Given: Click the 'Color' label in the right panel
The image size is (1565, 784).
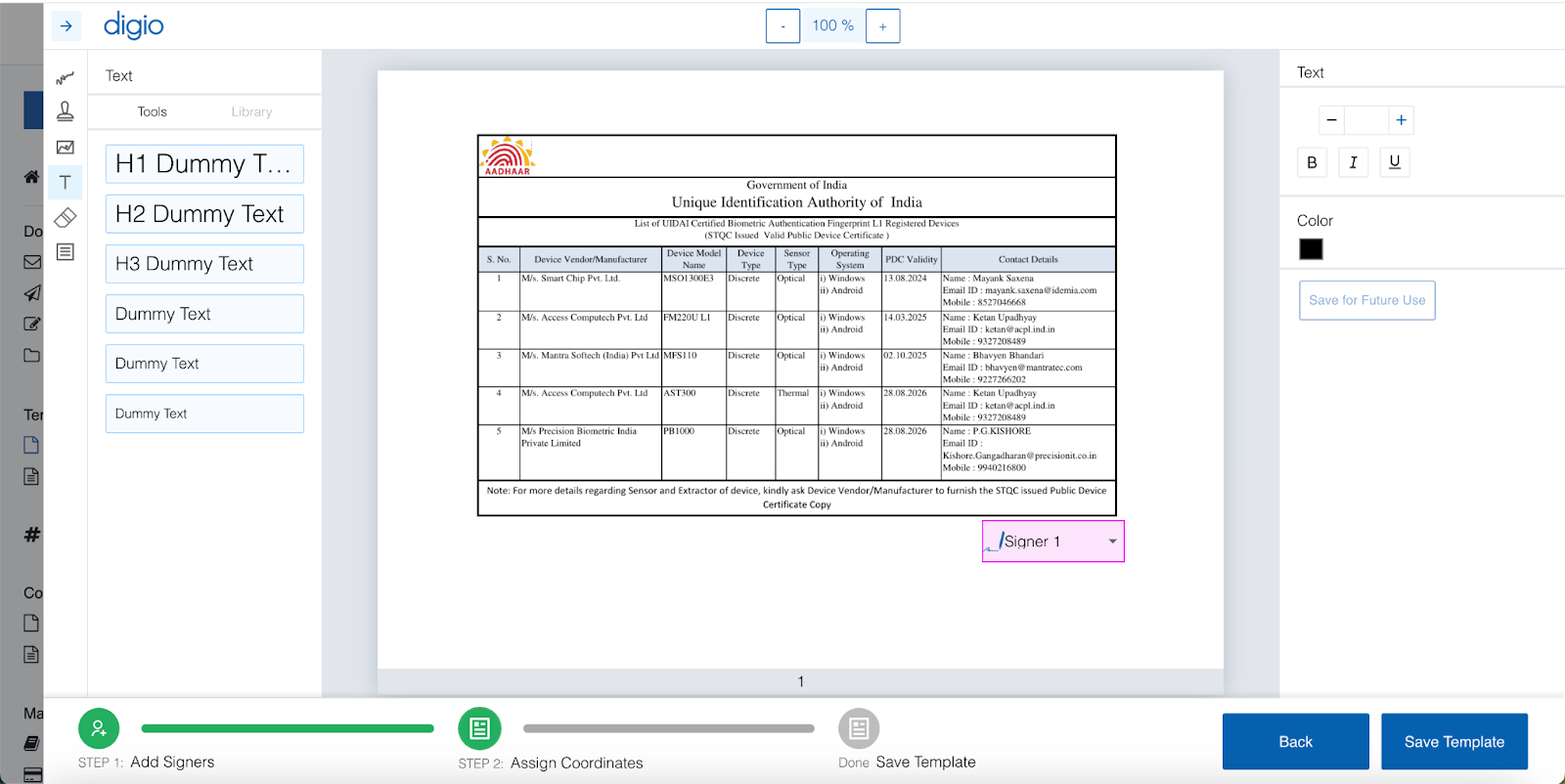Looking at the screenshot, I should click(x=1315, y=221).
